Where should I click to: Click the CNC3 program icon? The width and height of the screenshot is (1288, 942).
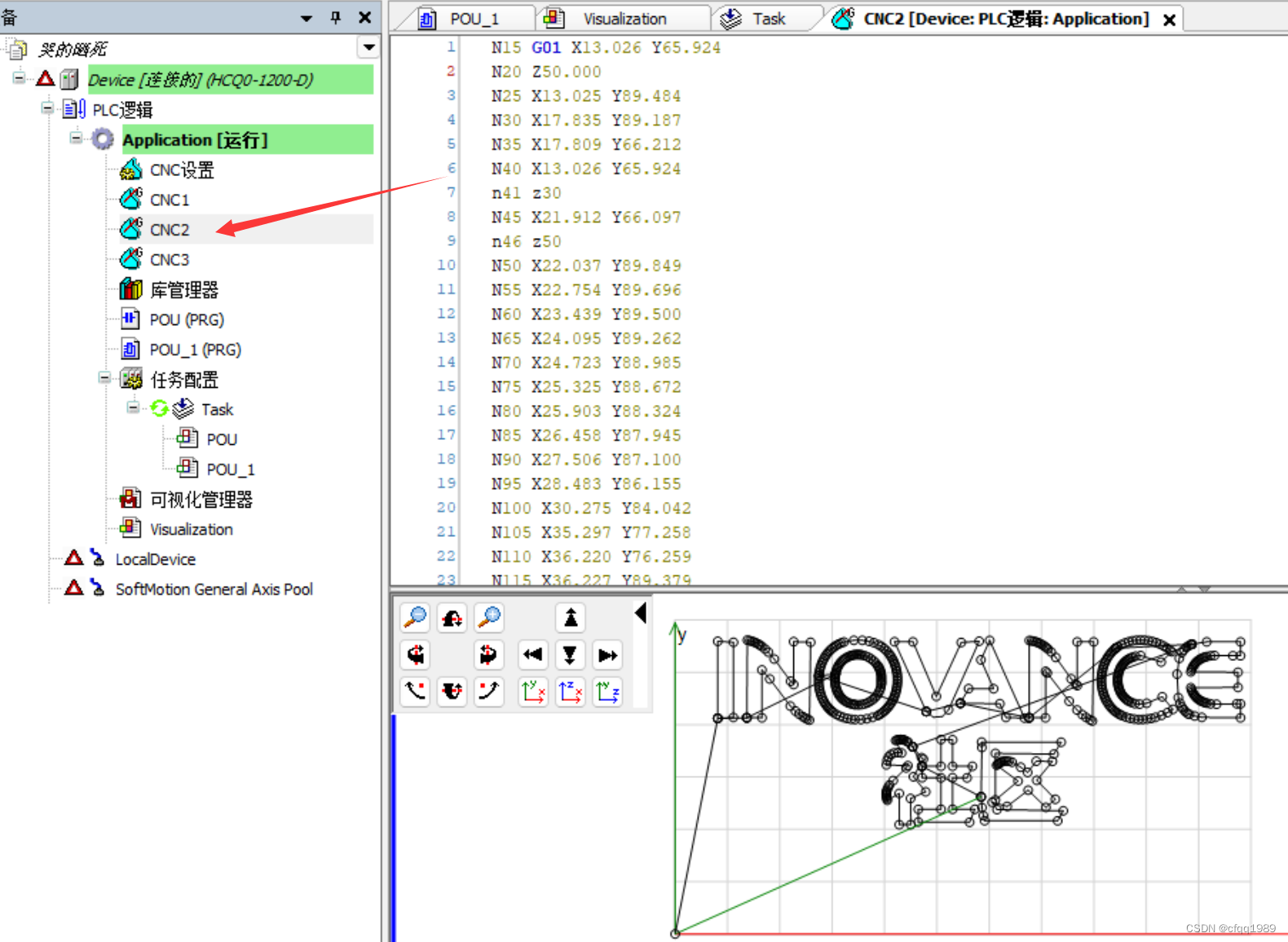tap(131, 259)
